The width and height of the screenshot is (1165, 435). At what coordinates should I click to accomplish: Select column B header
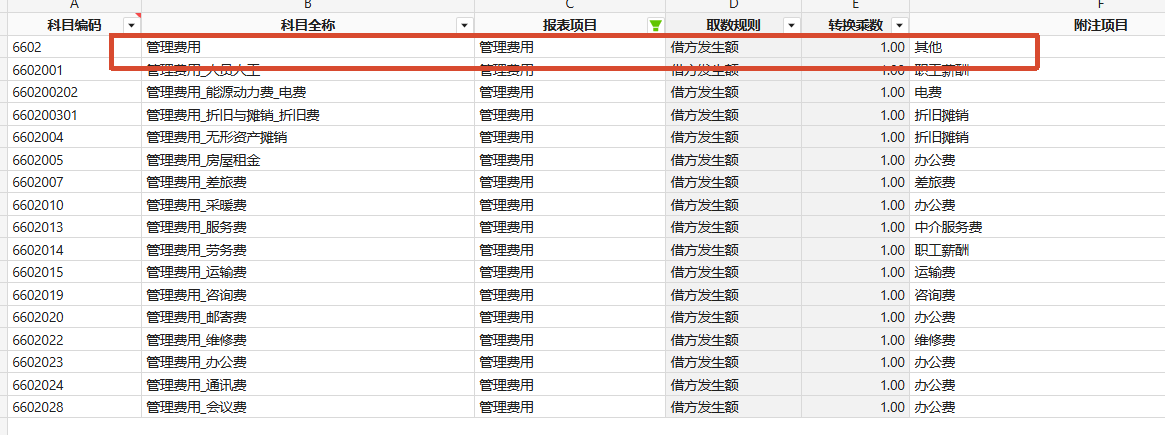pos(308,6)
